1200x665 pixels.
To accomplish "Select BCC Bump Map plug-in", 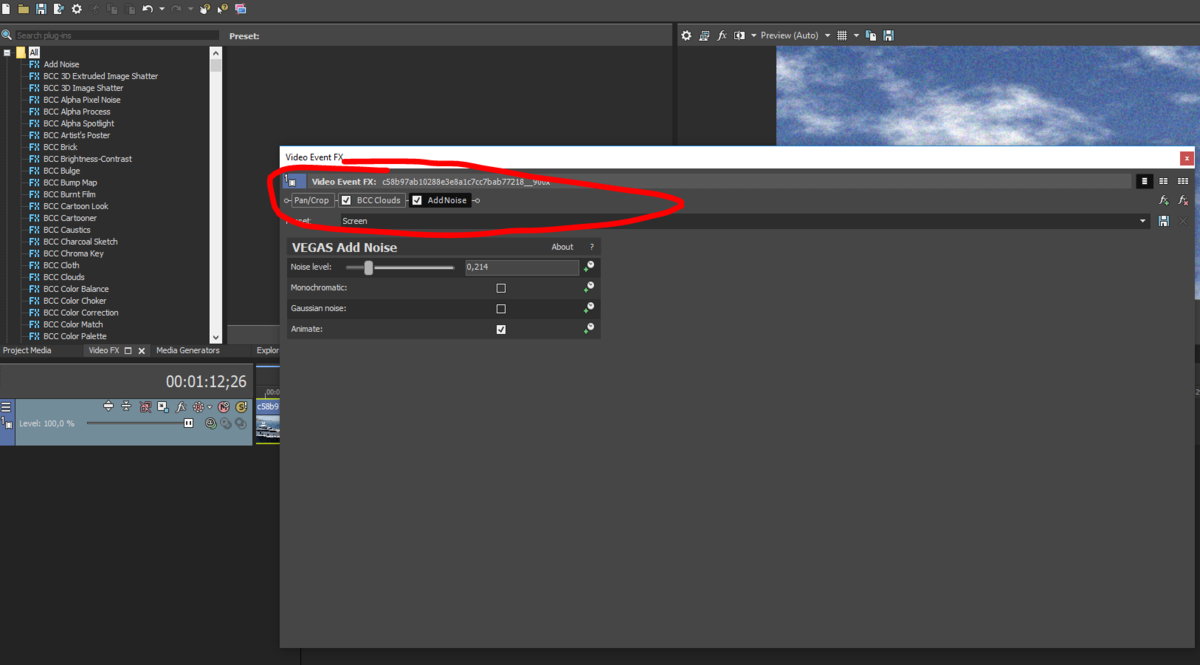I will [70, 182].
